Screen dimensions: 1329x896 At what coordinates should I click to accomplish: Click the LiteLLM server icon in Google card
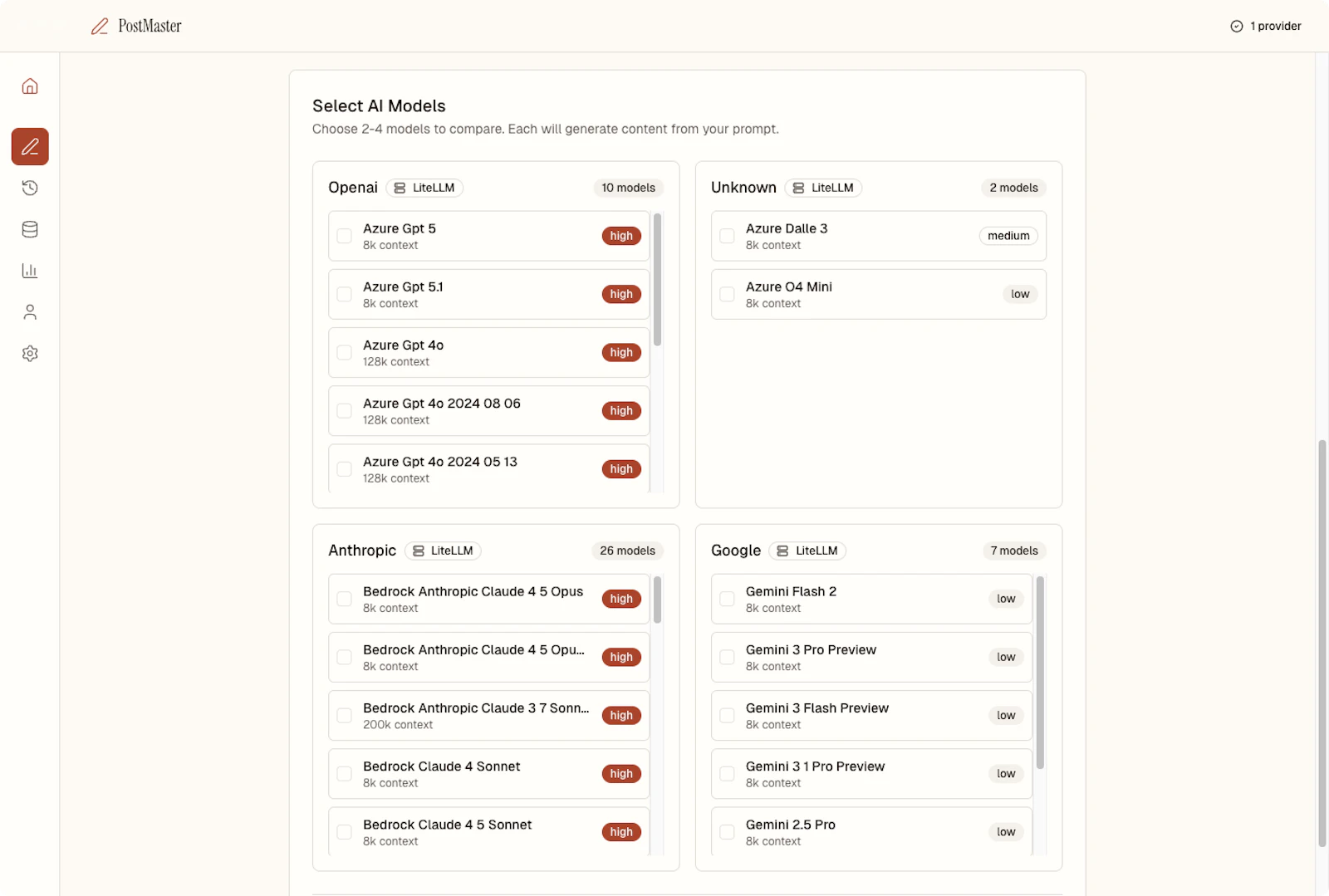point(782,551)
